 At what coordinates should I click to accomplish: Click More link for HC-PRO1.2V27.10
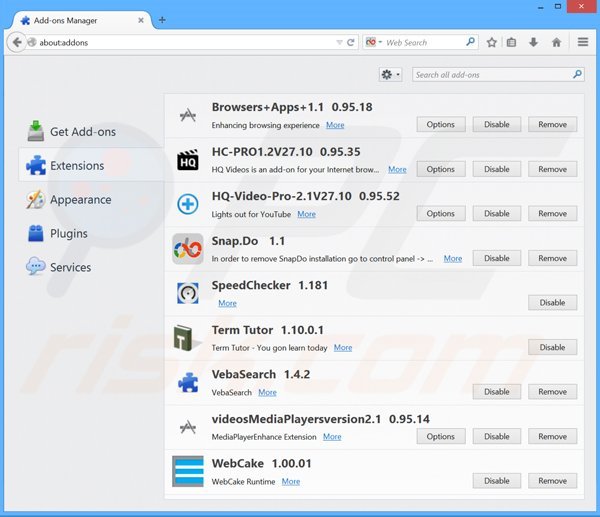[x=397, y=170]
